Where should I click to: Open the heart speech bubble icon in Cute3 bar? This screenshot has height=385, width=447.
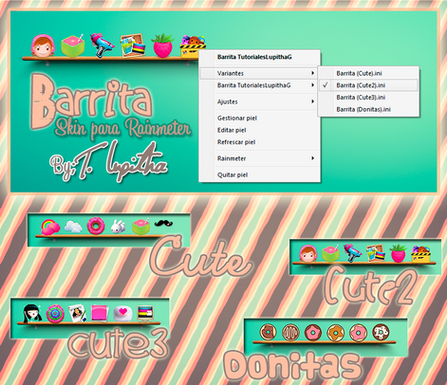pos(123,313)
